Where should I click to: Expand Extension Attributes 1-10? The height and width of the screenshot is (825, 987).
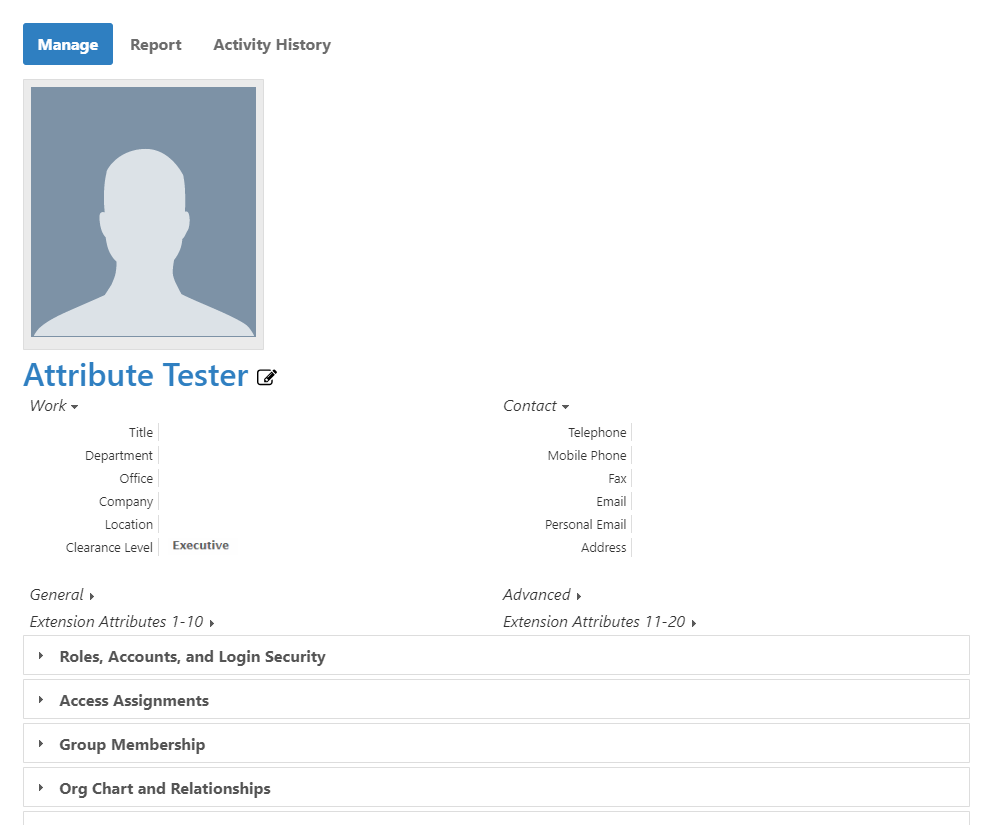tap(121, 622)
